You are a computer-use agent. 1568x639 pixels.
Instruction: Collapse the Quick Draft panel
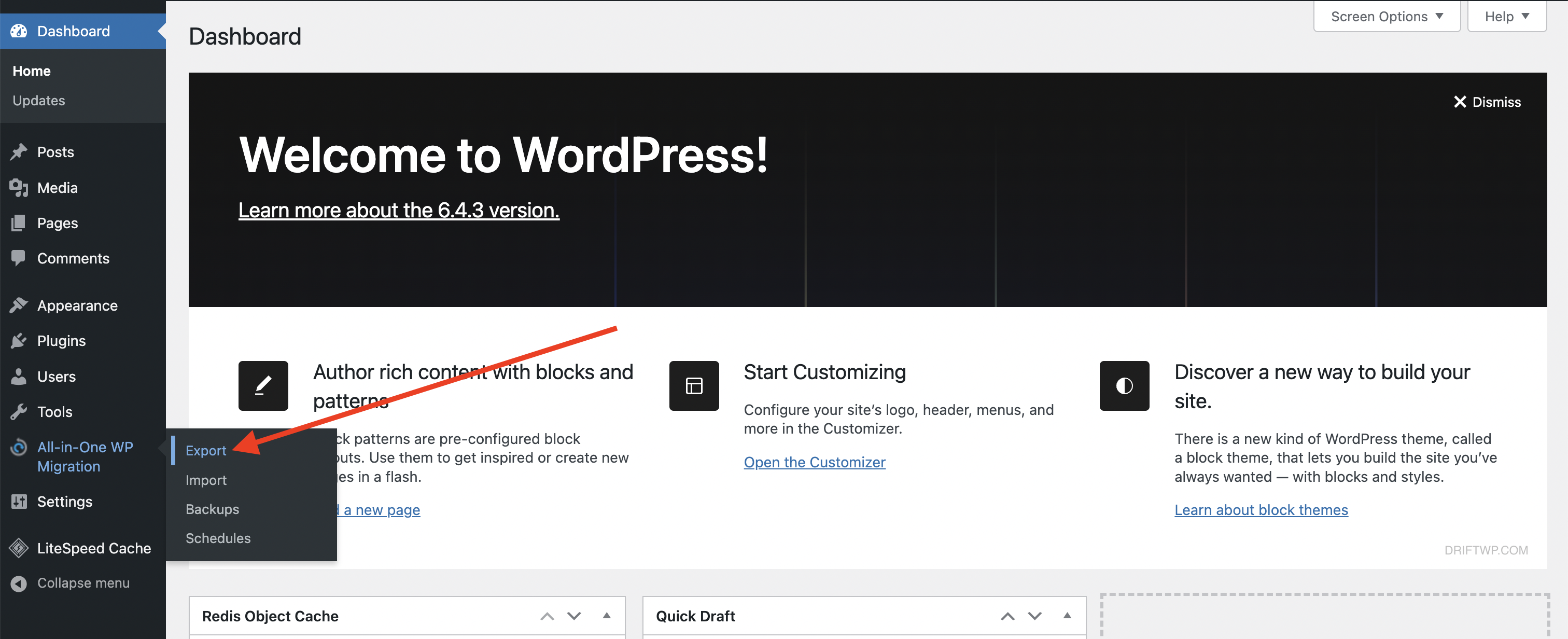1067,616
